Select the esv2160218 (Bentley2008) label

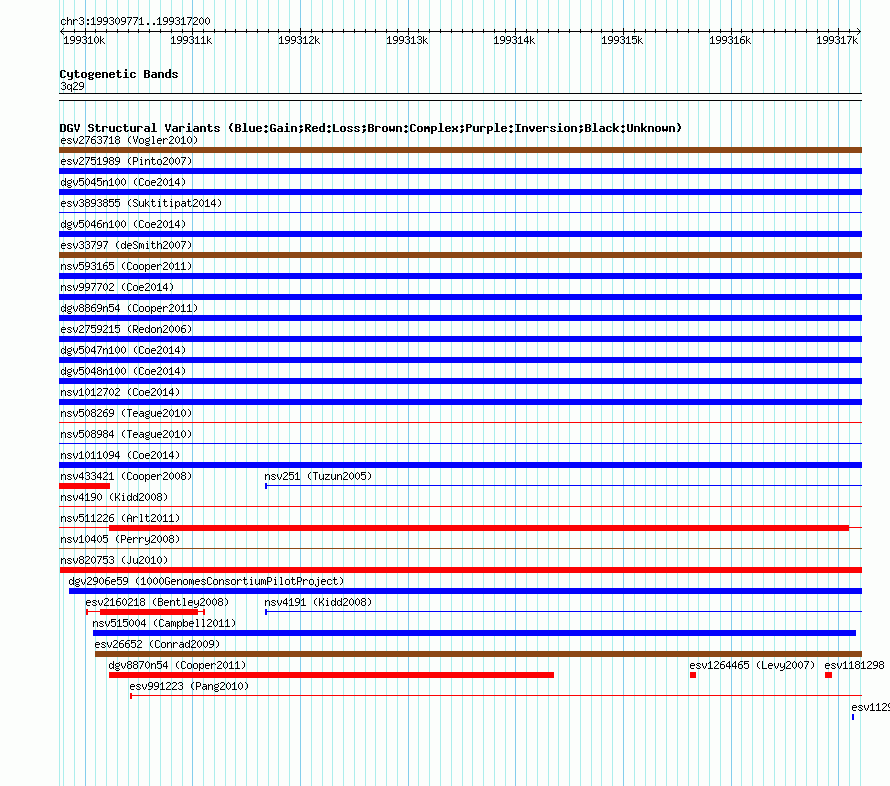[157, 602]
